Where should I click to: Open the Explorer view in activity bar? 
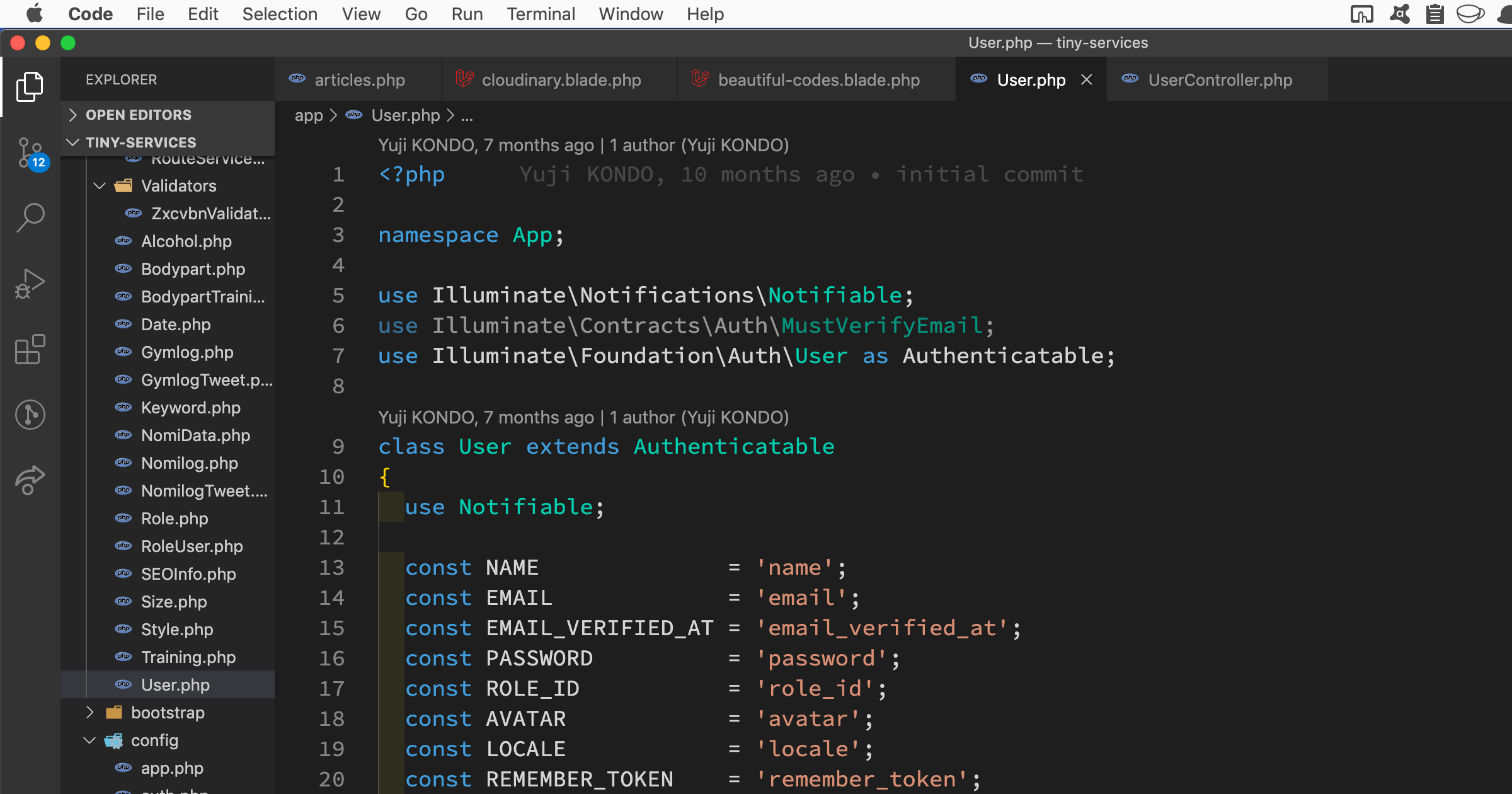pyautogui.click(x=30, y=86)
